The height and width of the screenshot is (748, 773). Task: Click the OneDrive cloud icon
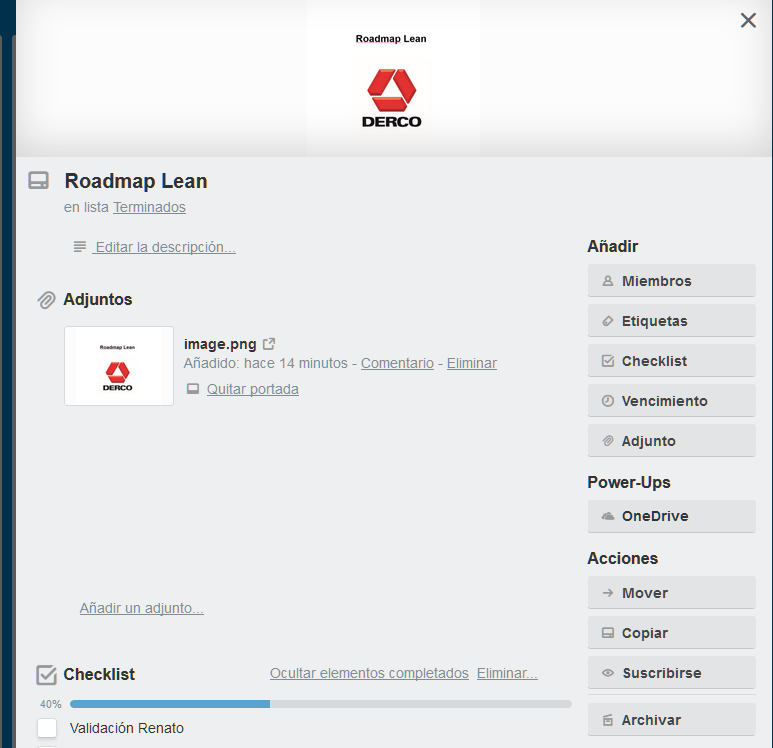click(608, 516)
